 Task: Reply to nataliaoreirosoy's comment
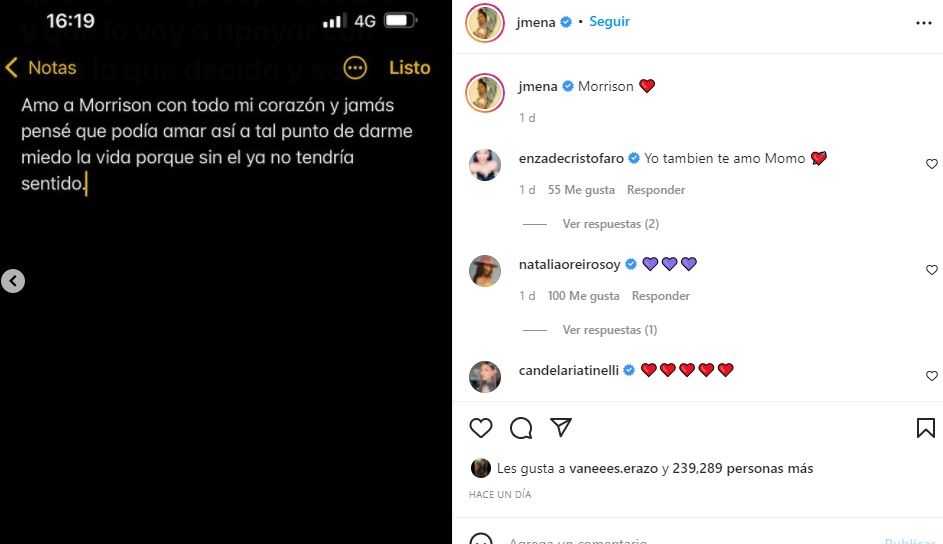(x=660, y=296)
